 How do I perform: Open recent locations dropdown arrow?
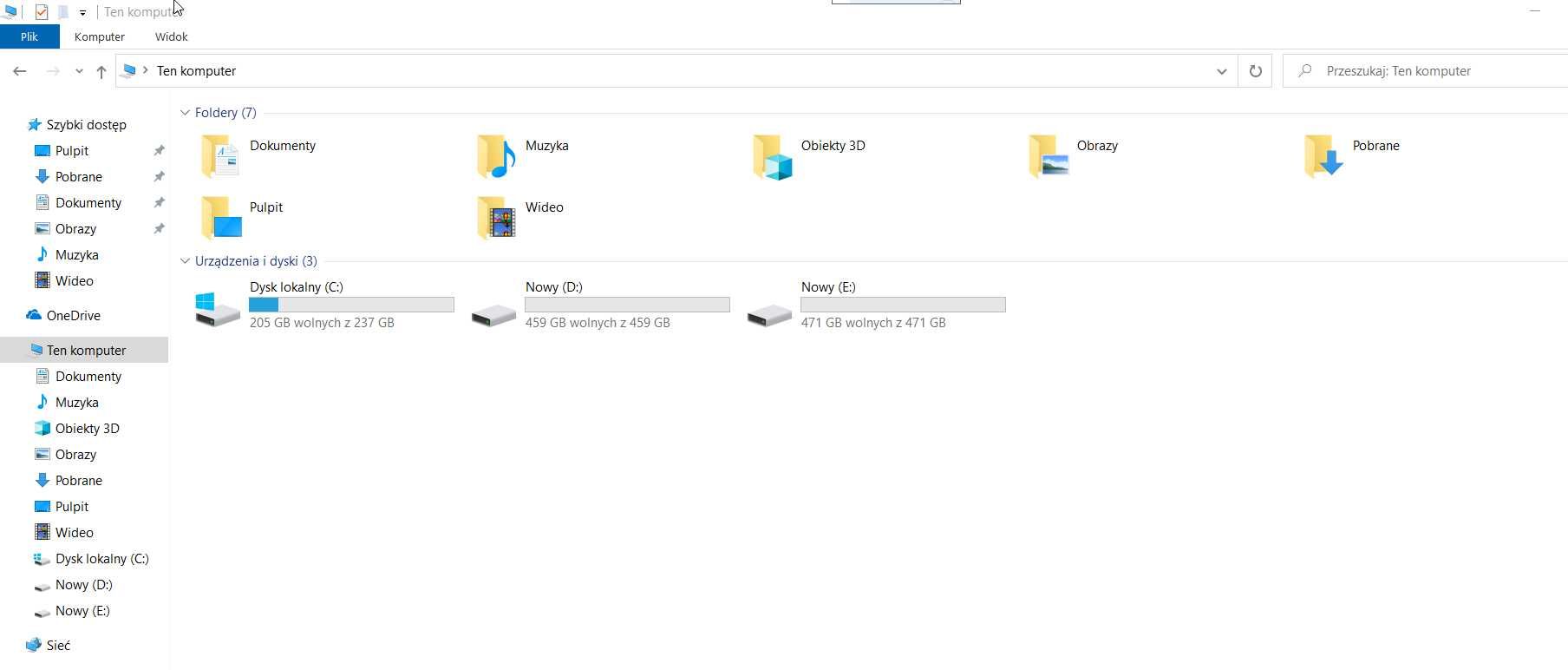[79, 71]
